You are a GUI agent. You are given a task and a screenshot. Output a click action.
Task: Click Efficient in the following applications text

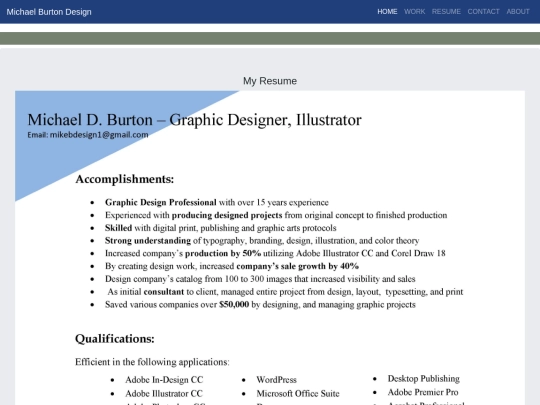click(x=152, y=362)
